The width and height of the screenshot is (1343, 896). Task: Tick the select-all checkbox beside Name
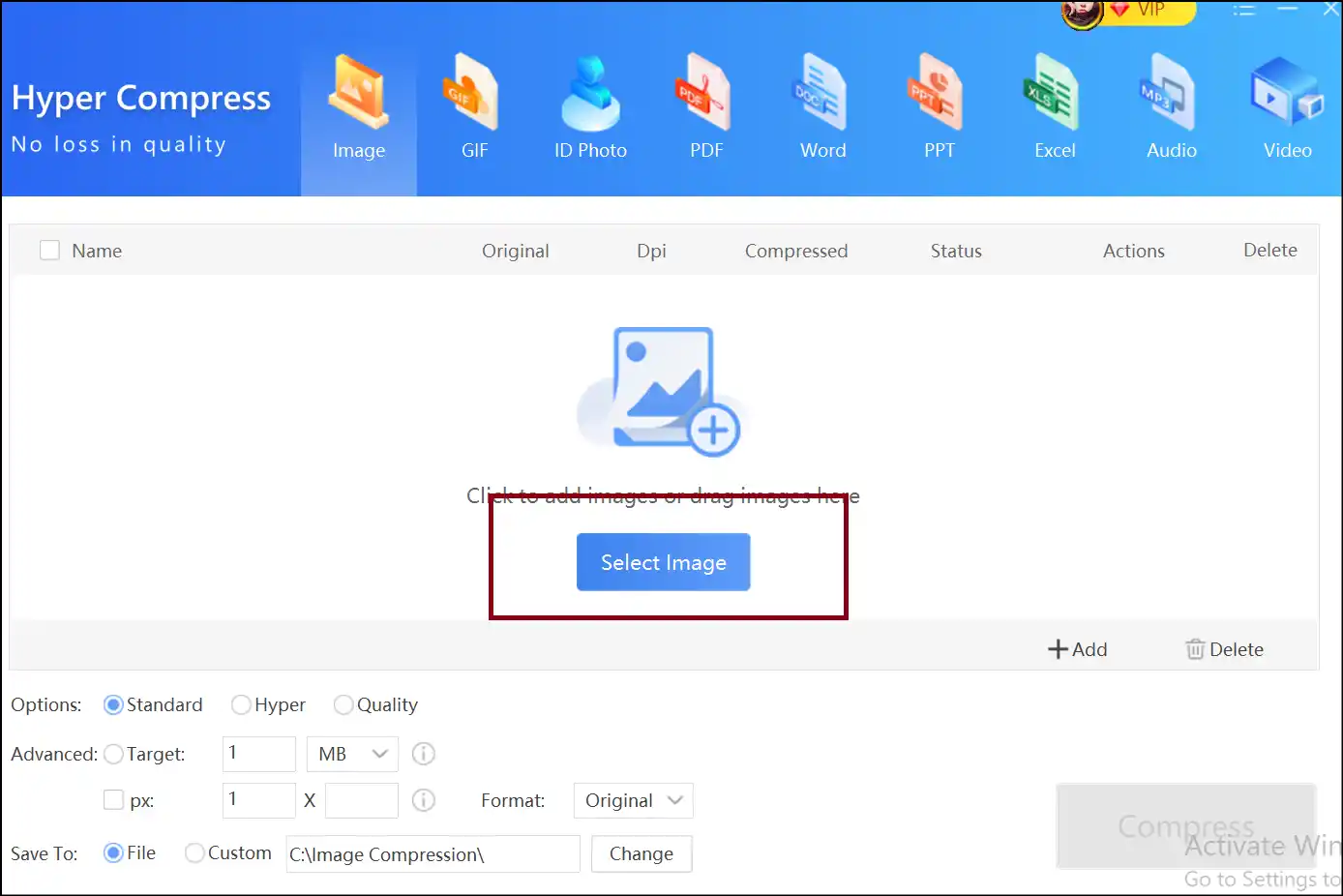49,251
